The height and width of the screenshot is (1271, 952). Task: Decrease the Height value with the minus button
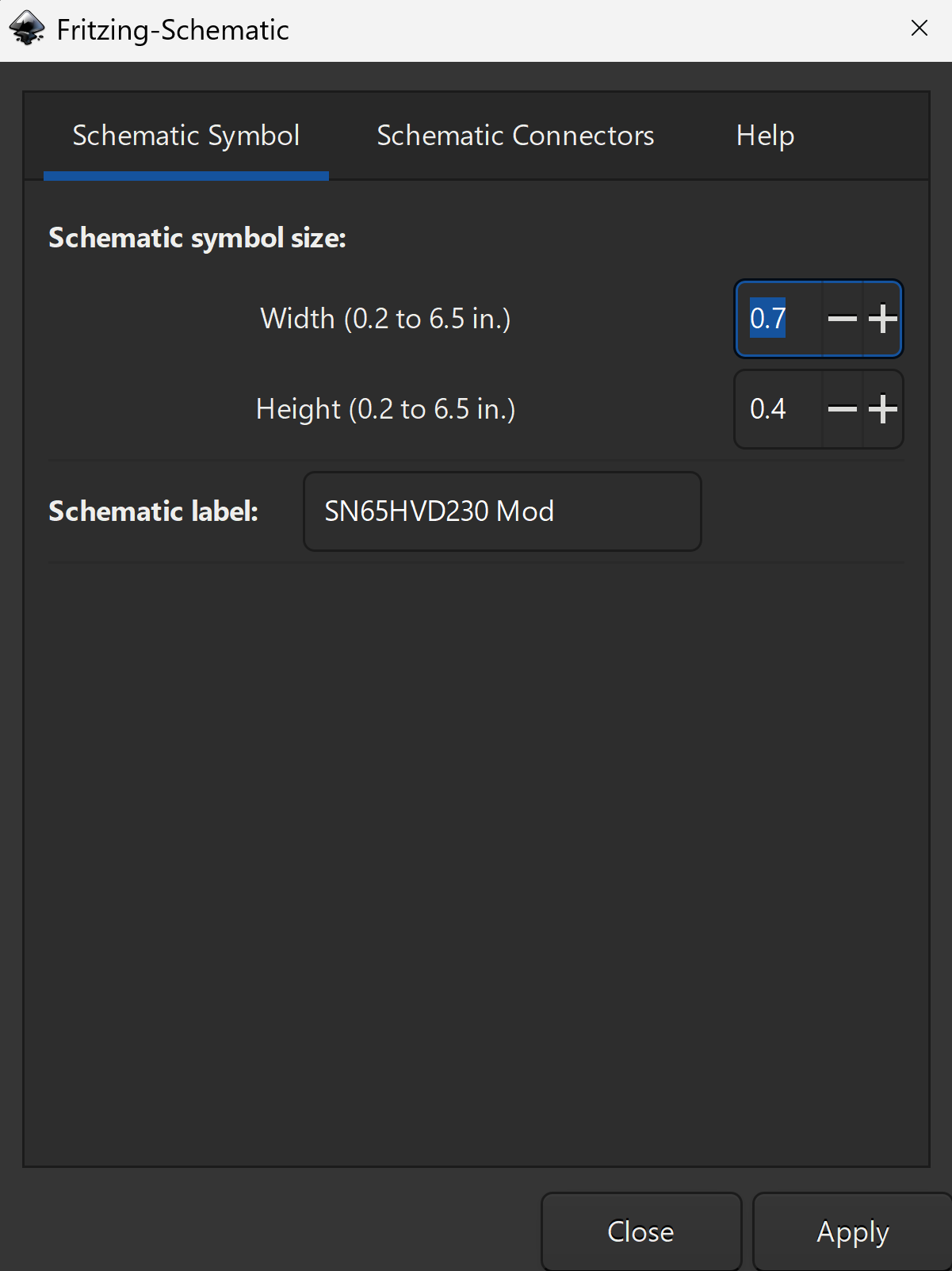coord(842,409)
